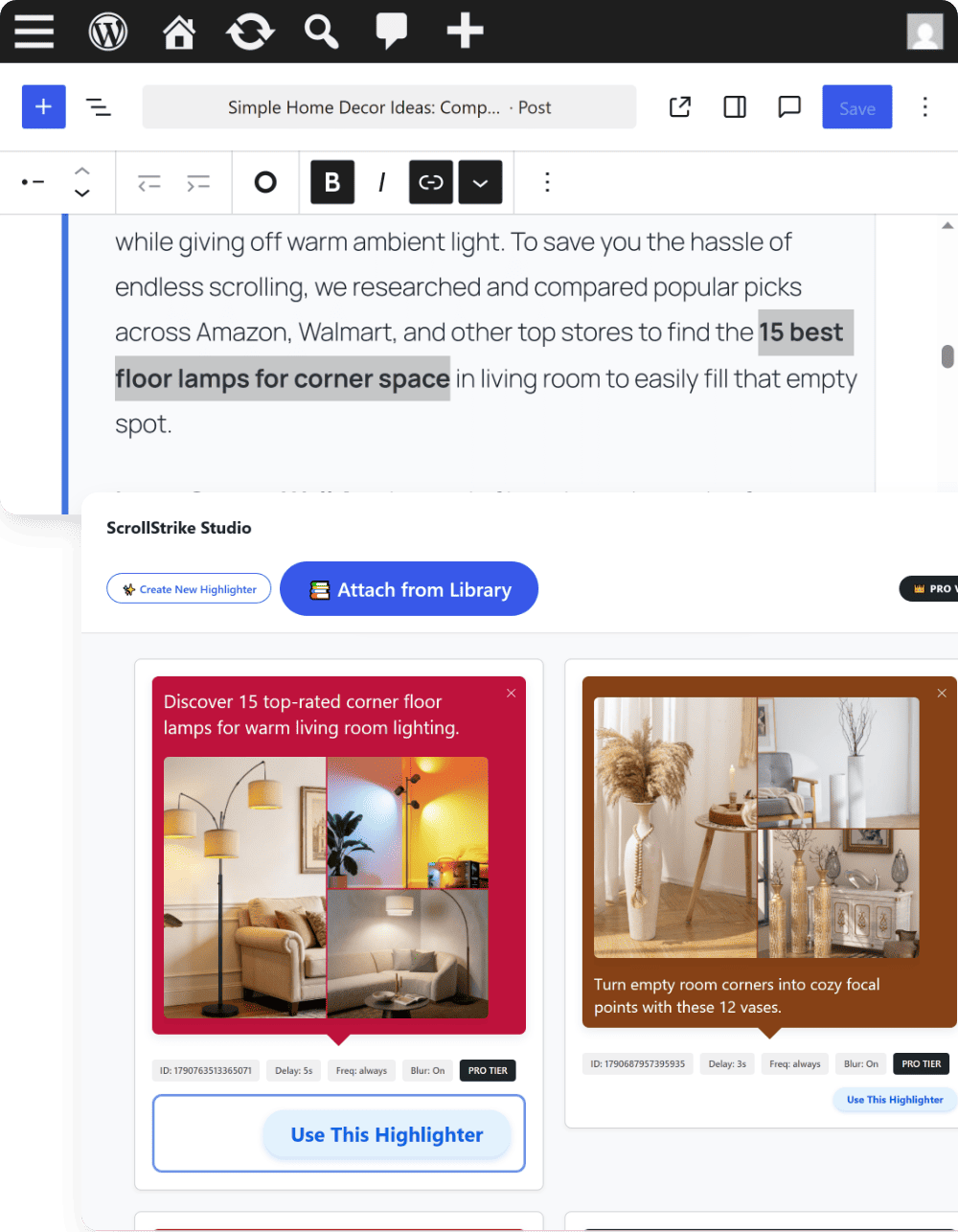Open the user avatar profile menu
The image size is (958, 1232).
(x=925, y=32)
